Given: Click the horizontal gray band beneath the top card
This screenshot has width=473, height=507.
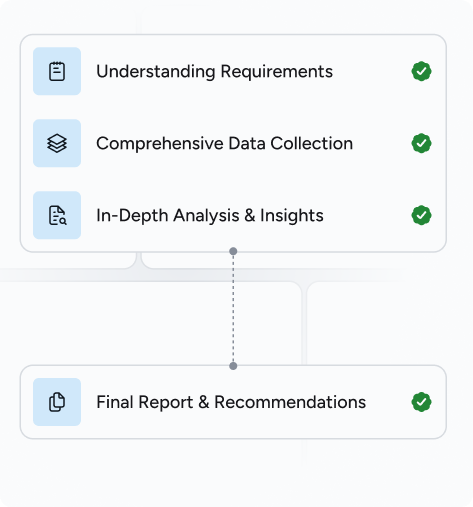Looking at the screenshot, I should coord(200,275).
